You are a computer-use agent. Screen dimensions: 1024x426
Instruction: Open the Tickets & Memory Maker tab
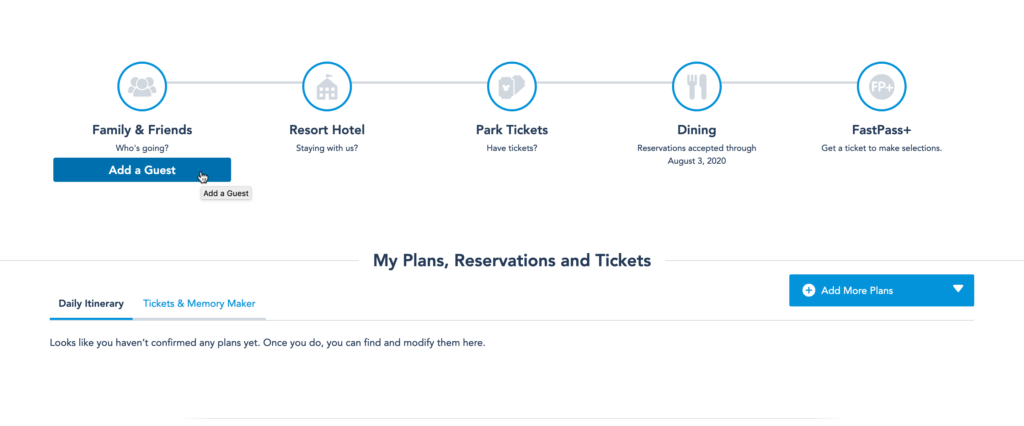pos(199,303)
